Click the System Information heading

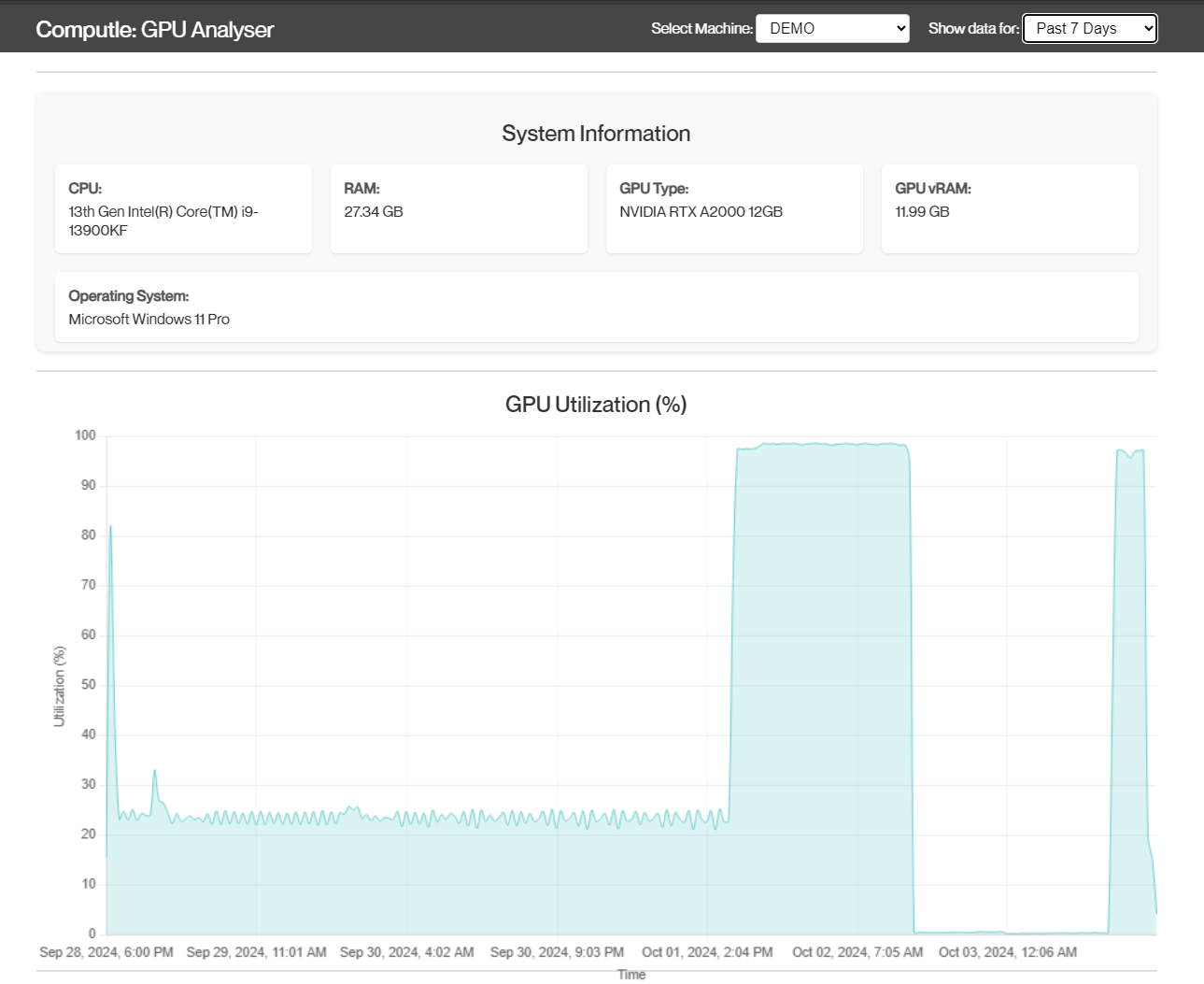(x=596, y=134)
